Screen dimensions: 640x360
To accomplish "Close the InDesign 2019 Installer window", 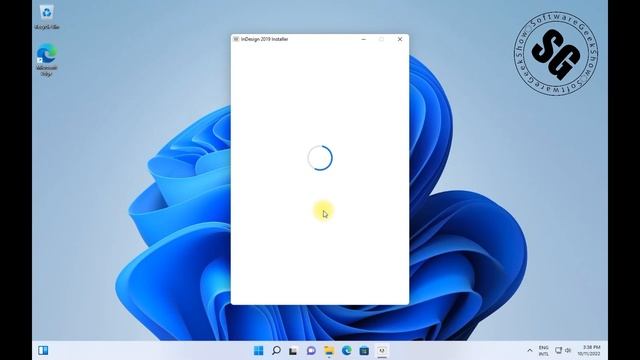I will click(400, 39).
